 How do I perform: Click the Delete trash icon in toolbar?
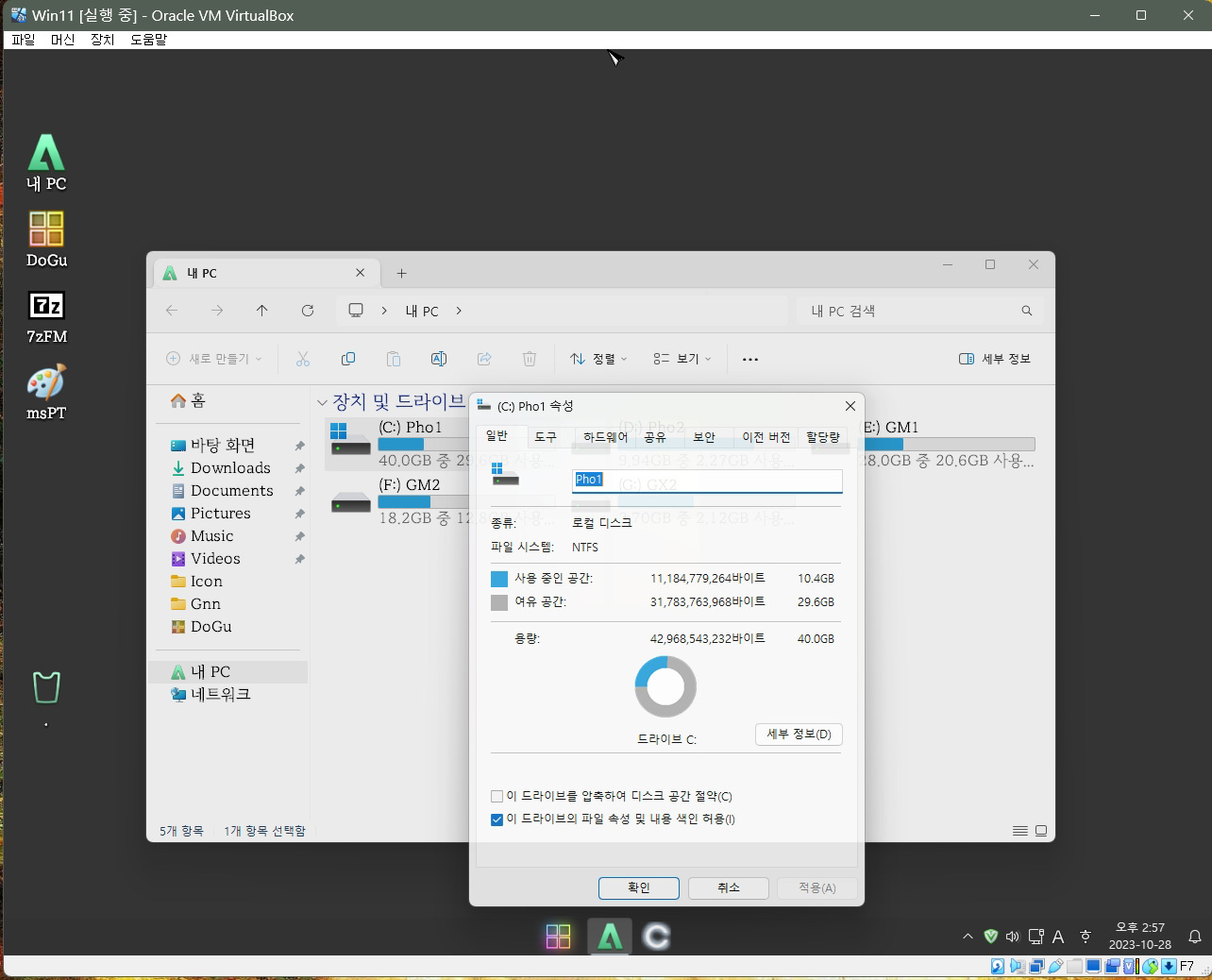530,359
